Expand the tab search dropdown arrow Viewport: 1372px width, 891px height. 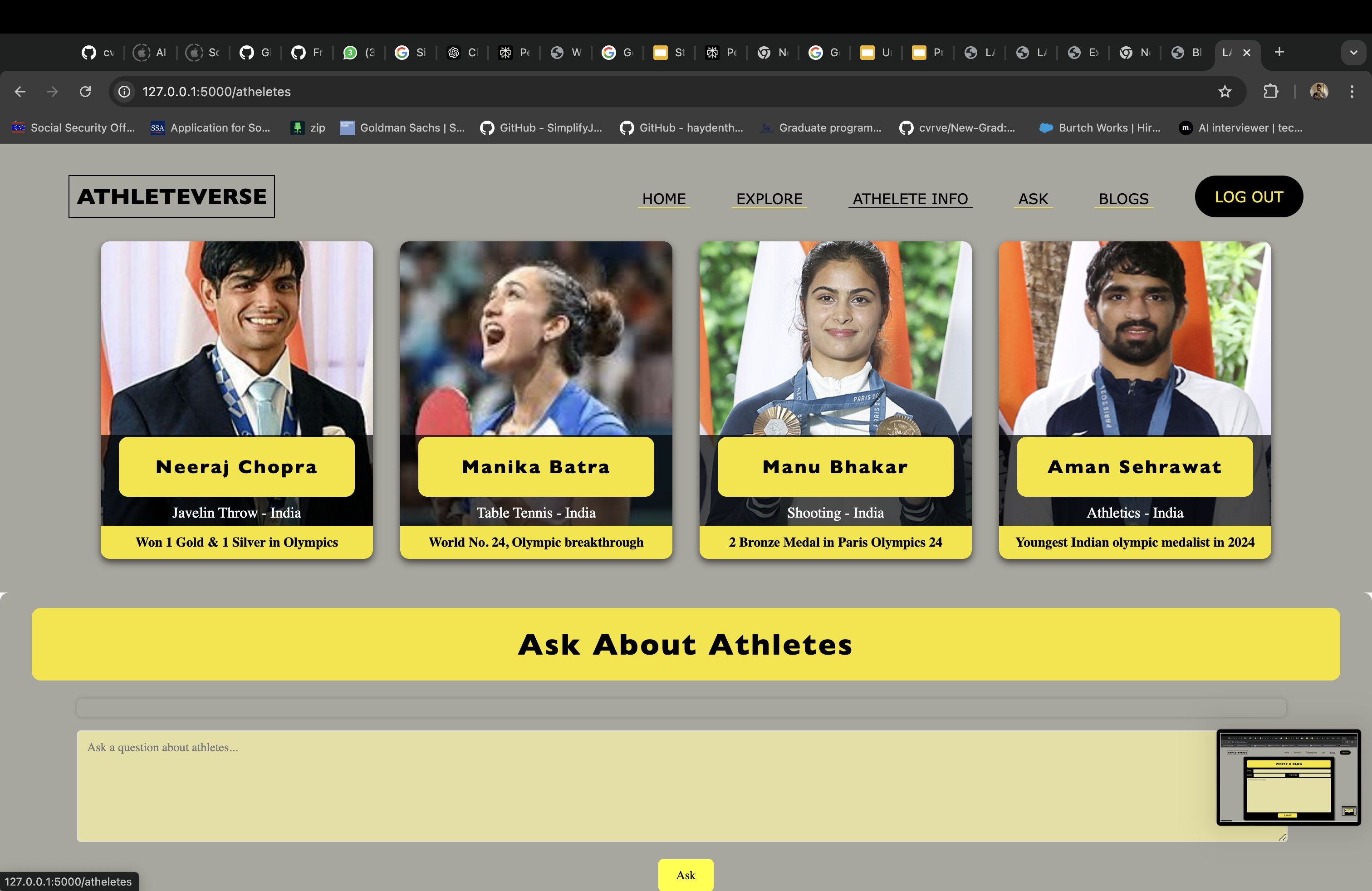1353,53
